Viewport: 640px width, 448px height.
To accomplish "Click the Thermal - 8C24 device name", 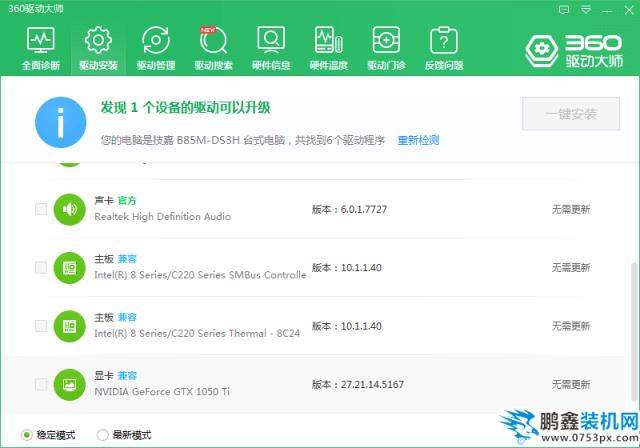I will (x=197, y=333).
